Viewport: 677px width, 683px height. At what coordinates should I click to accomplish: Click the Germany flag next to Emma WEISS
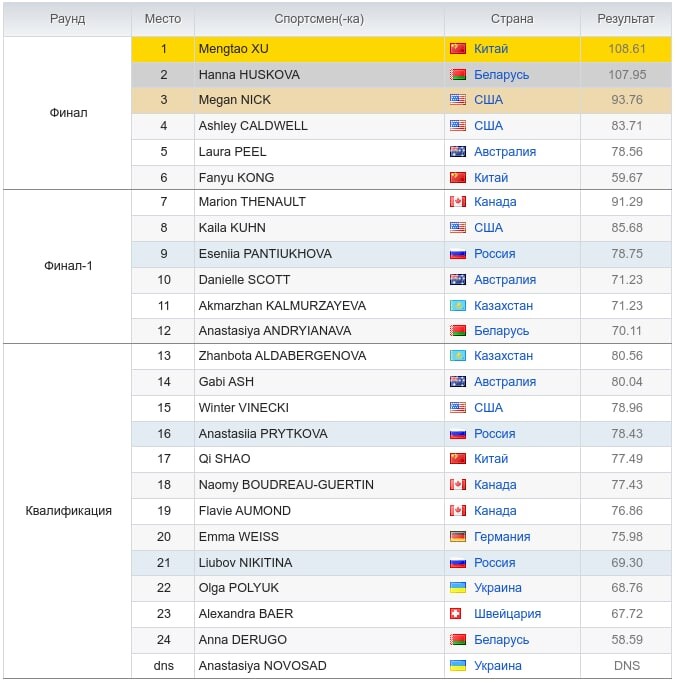(x=458, y=537)
